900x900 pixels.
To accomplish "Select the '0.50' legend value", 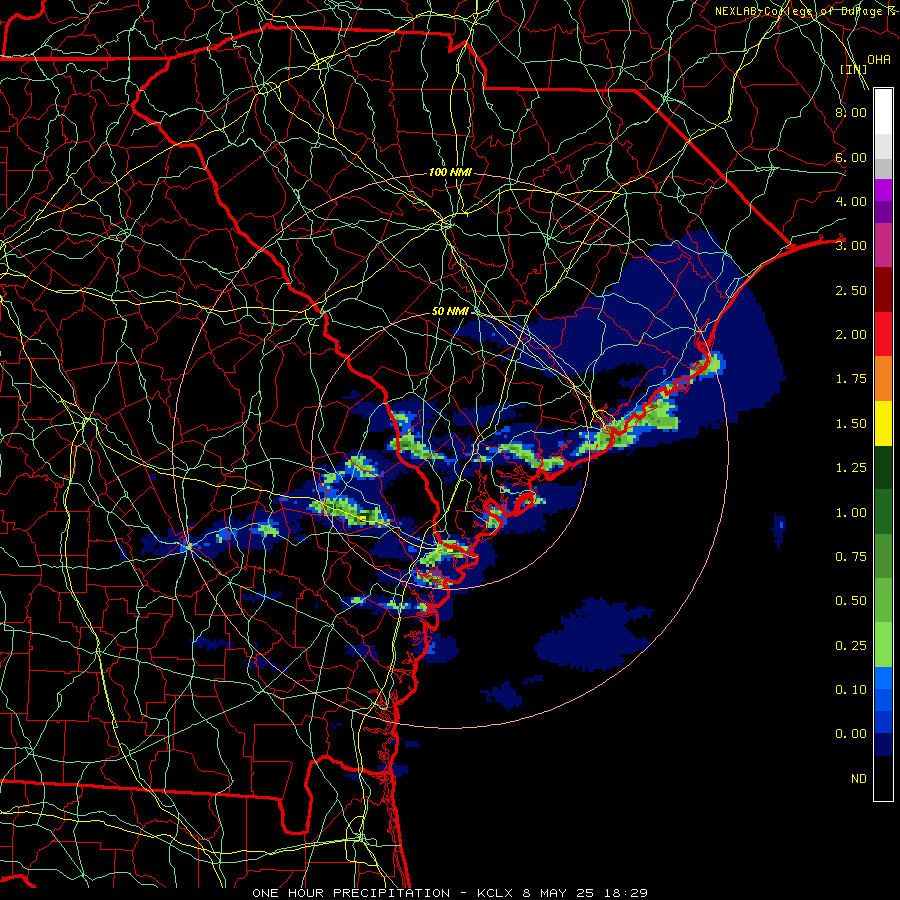I will [851, 601].
